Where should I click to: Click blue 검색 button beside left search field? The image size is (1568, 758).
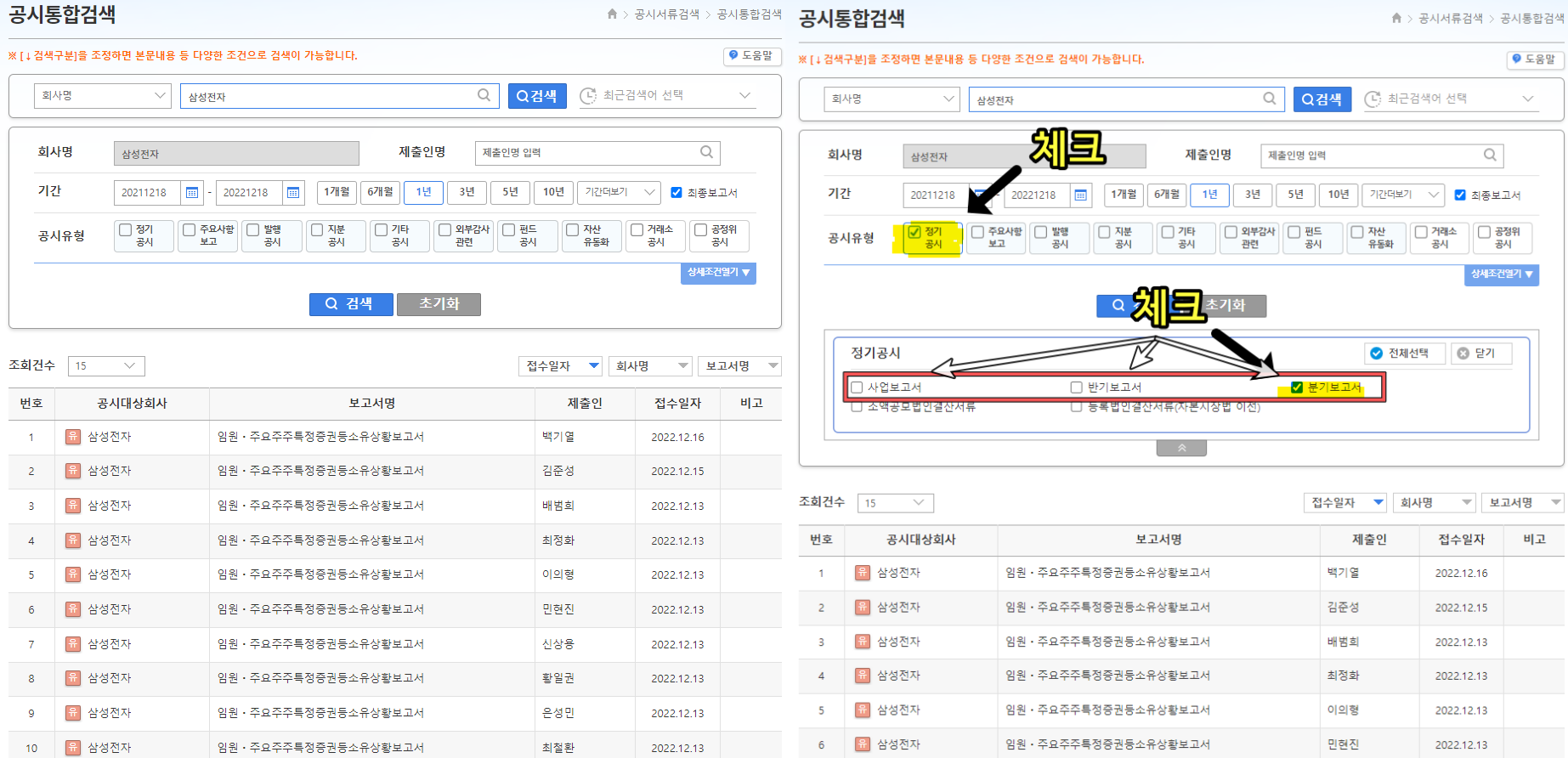537,95
